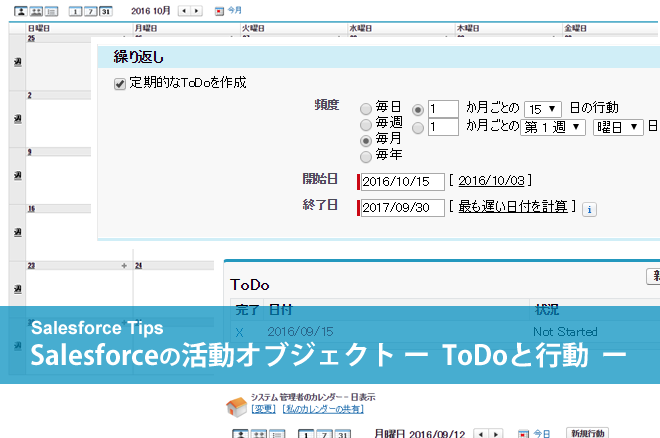Viewport: 660px width, 438px height.
Task: Go to next month beside 2016 10月
Action: (197, 11)
